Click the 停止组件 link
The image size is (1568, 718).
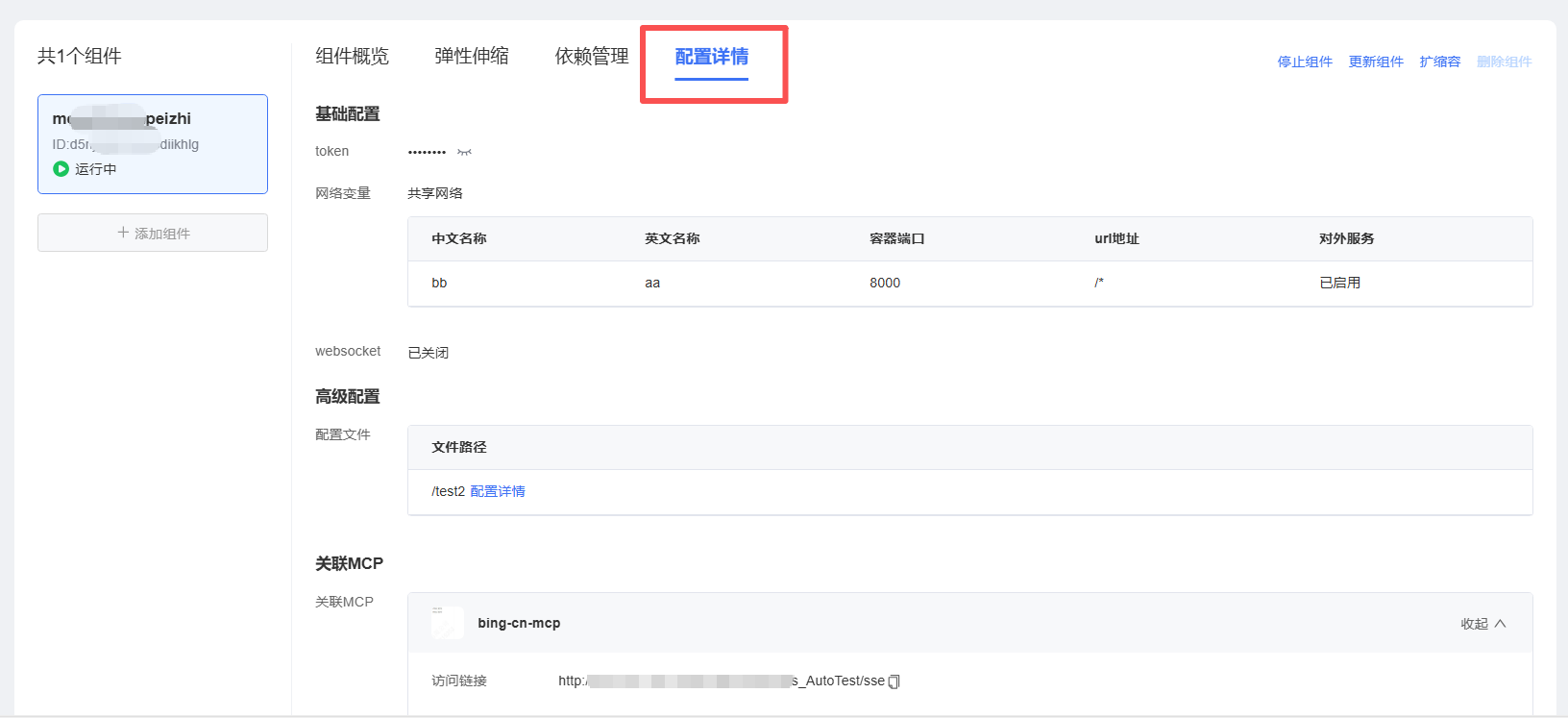click(1304, 62)
